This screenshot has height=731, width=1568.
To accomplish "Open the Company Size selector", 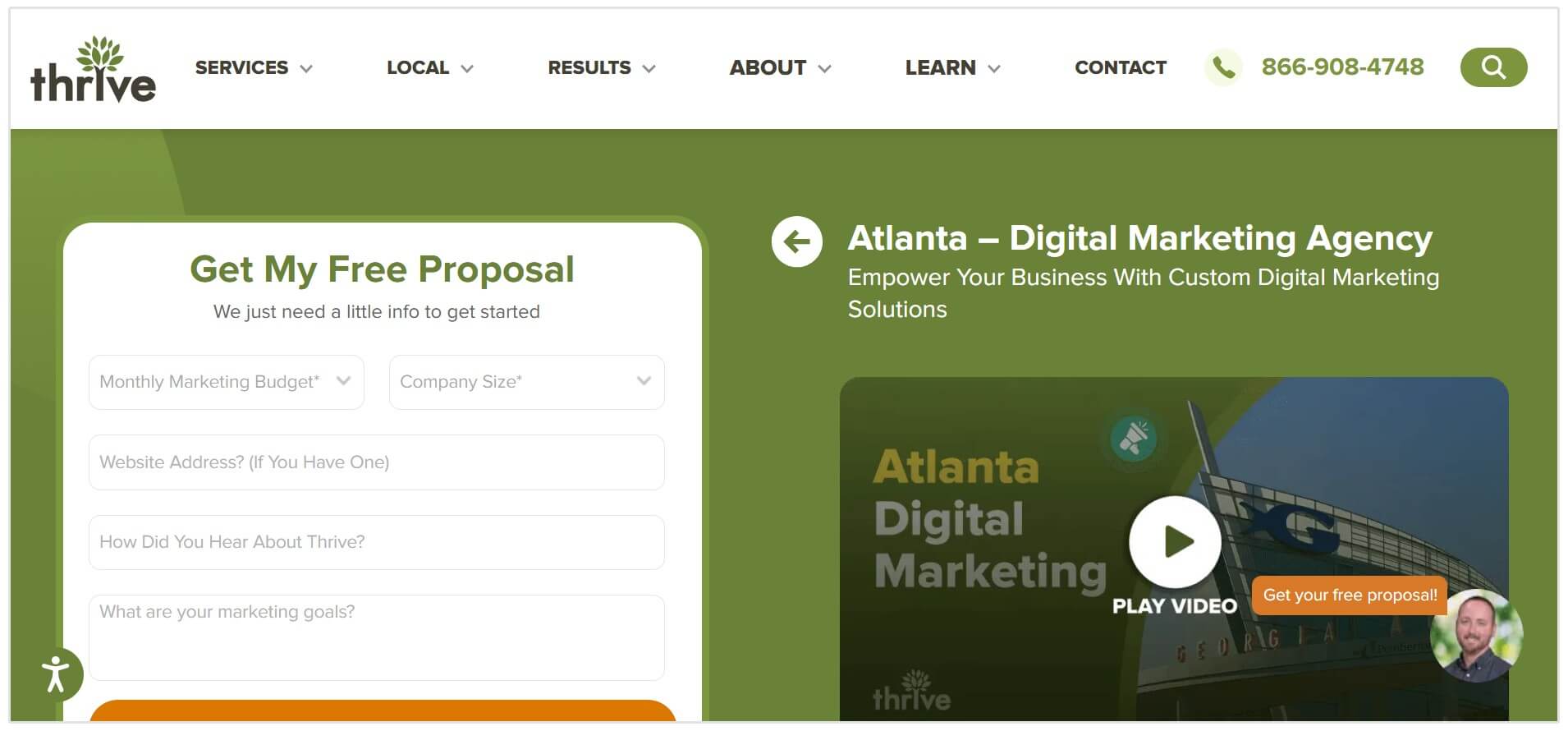I will click(x=525, y=382).
